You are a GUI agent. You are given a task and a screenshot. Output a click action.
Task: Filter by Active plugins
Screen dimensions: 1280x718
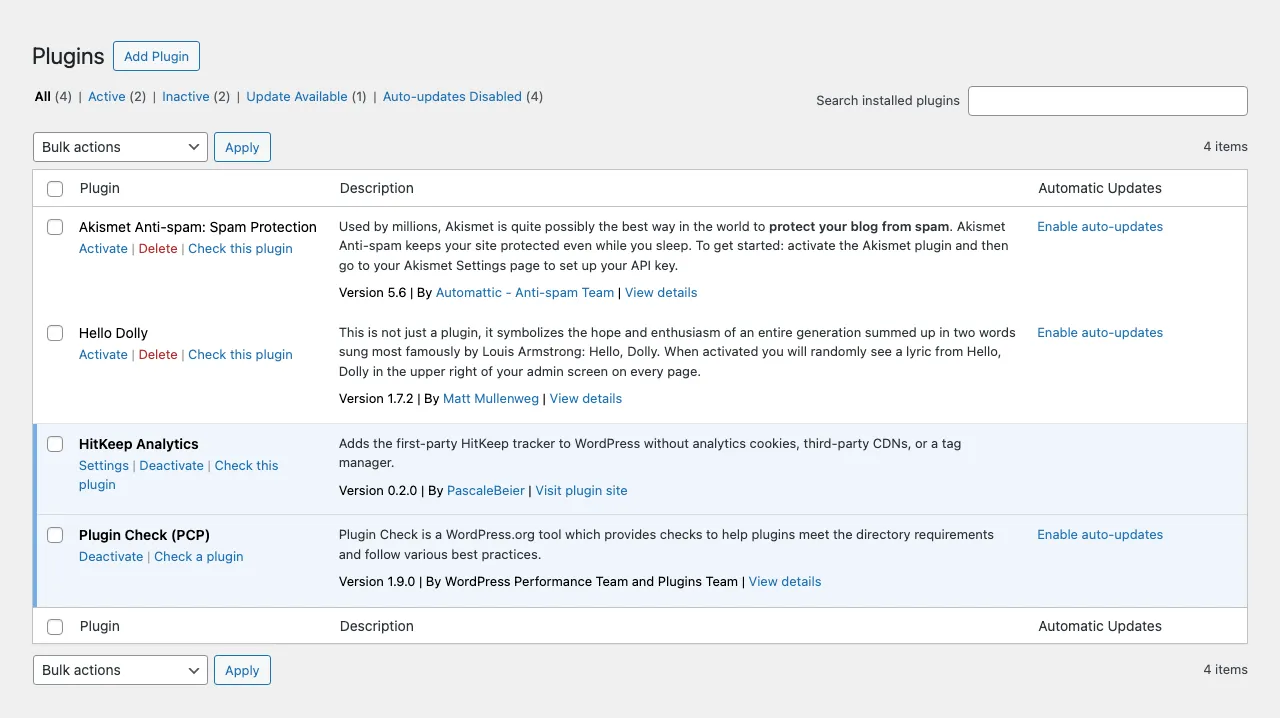tap(106, 97)
